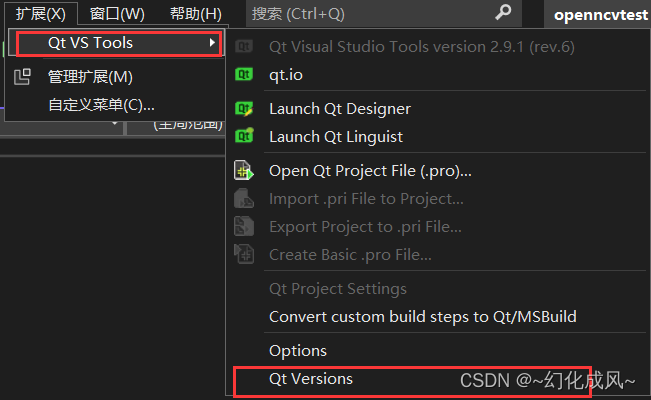
Task: Click the Launch Qt Designer icon
Action: point(243,108)
